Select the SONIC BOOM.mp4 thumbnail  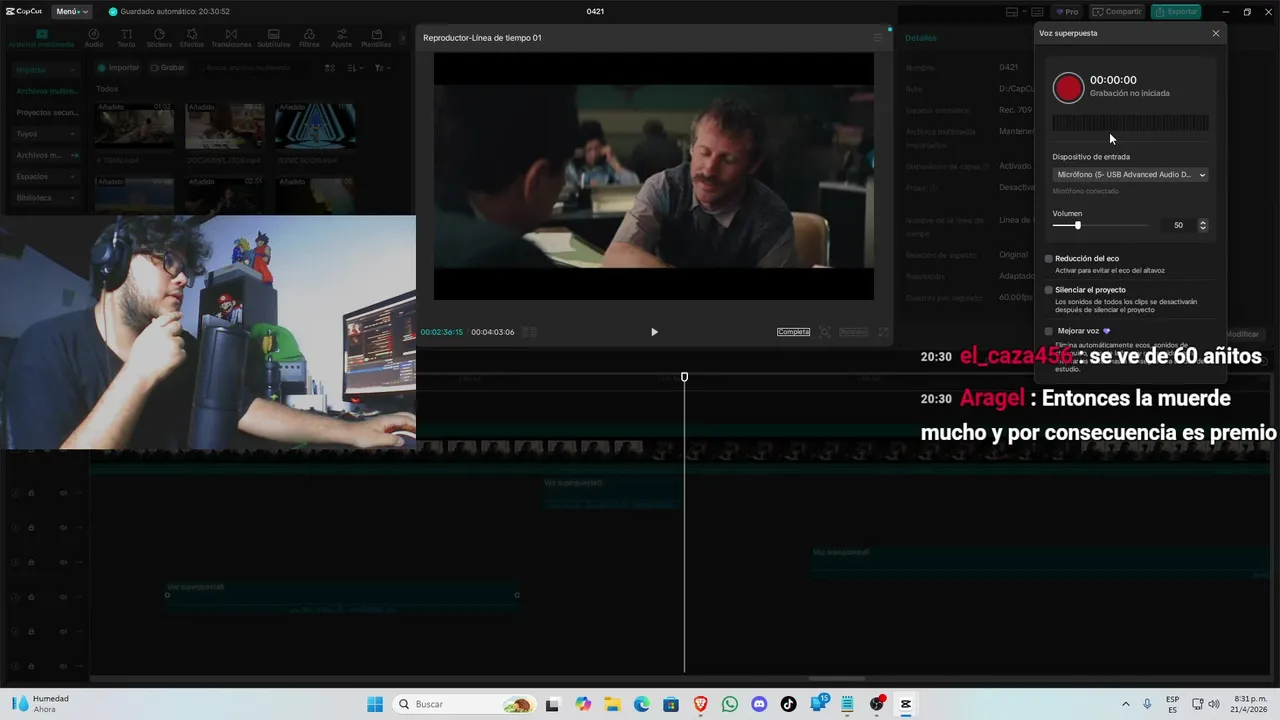coord(314,126)
